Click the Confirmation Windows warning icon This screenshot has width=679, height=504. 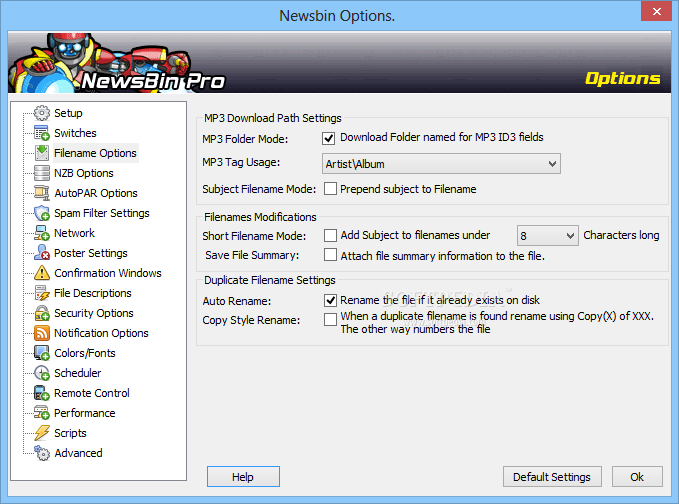click(42, 273)
